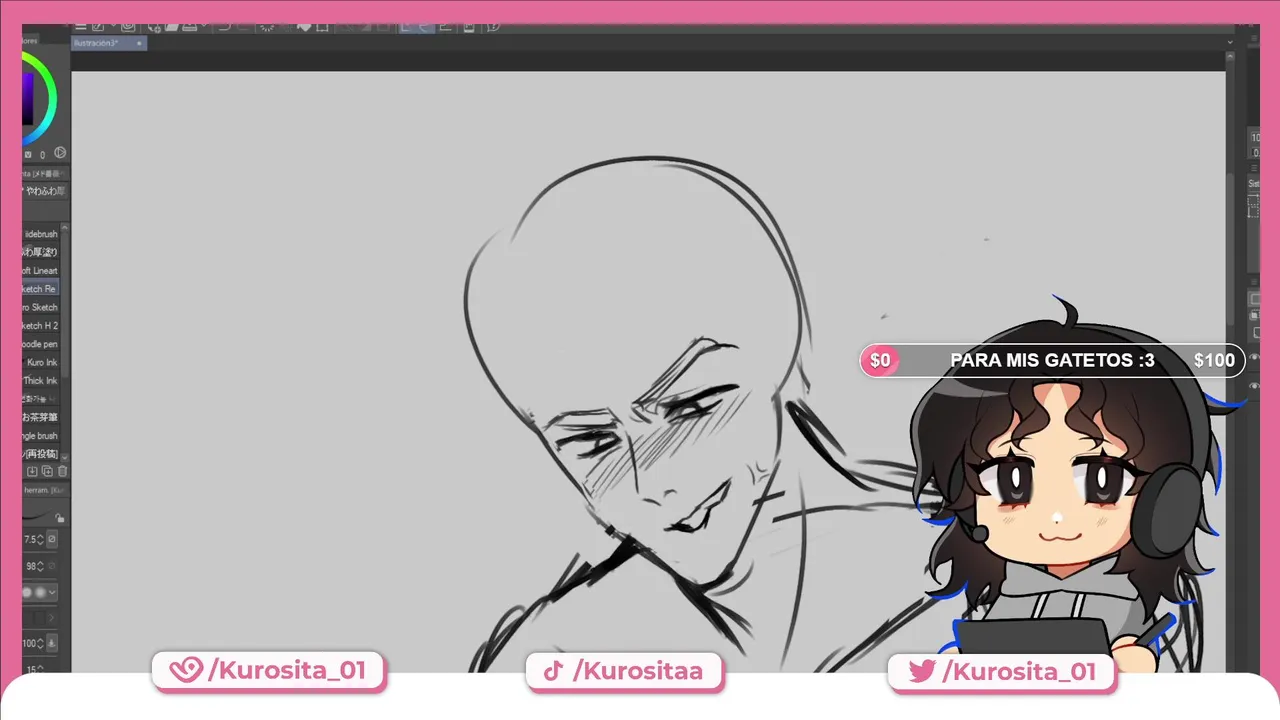Toggle upper layer visibility eye icon
Screen dimensions: 1280x720
(1254, 357)
